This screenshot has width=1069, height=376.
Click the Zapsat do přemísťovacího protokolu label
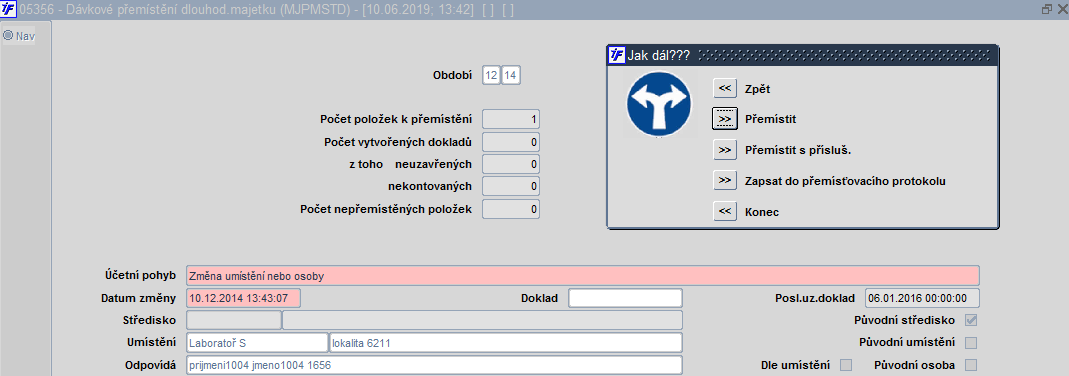click(845, 181)
